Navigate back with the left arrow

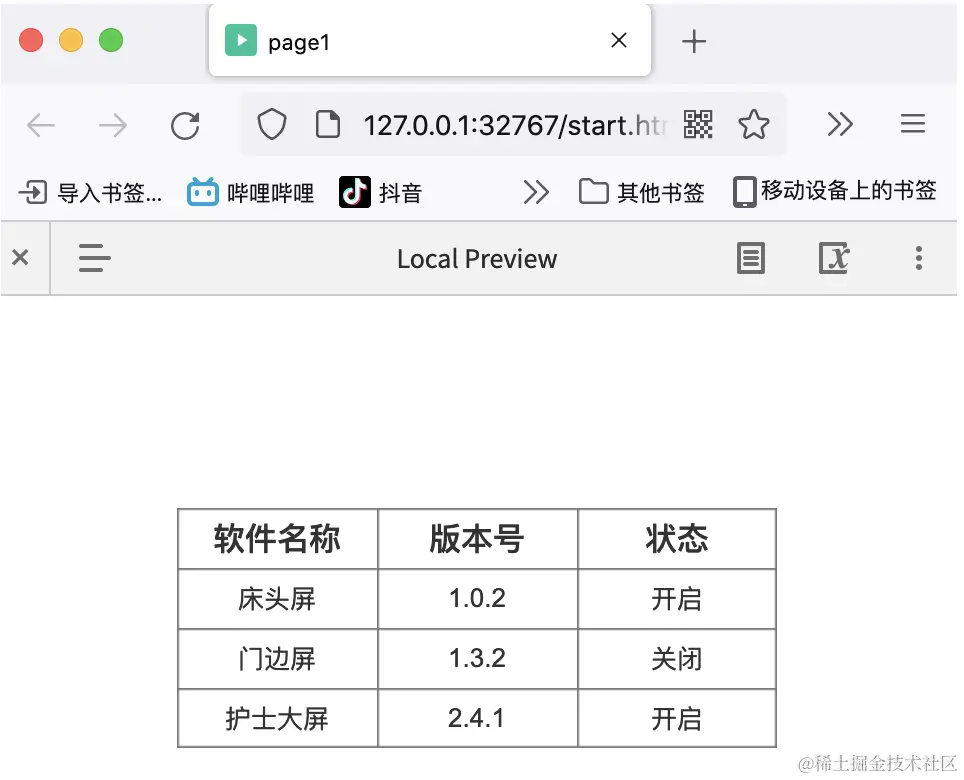click(40, 125)
